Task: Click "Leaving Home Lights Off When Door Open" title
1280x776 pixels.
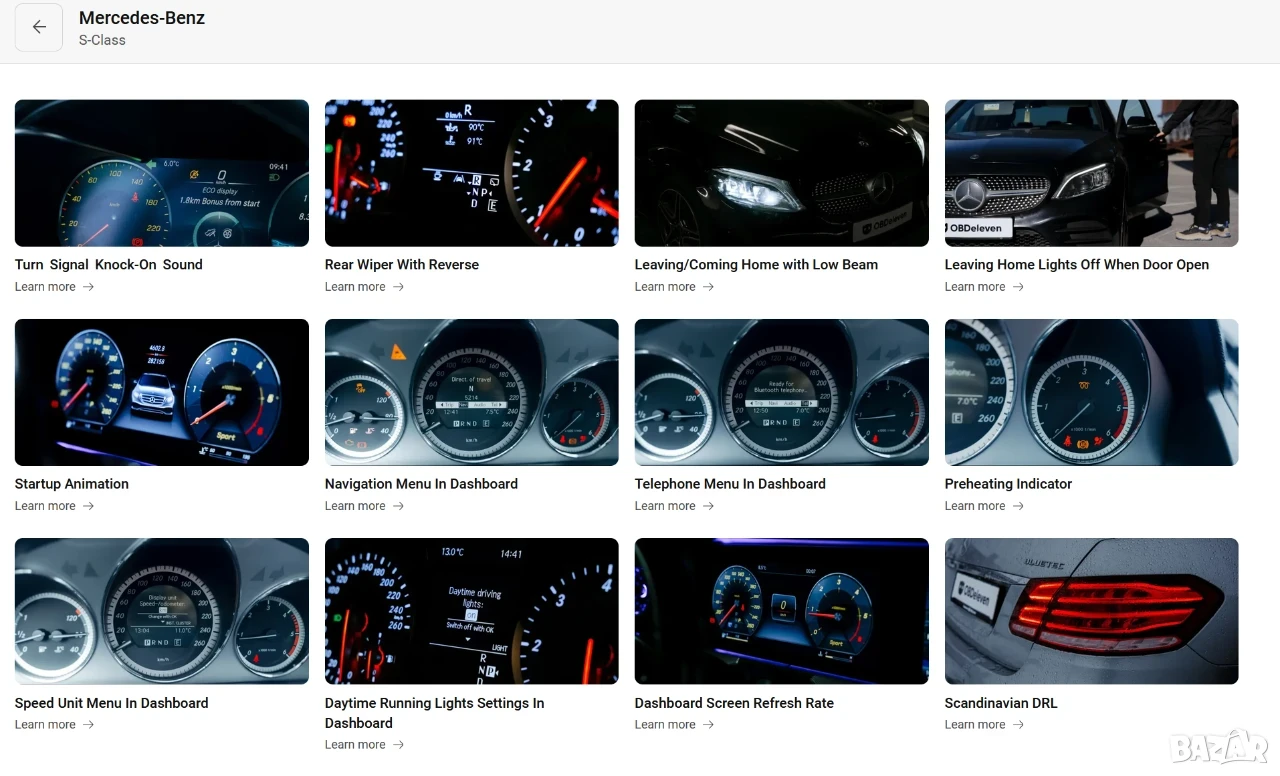Action: [x=1077, y=265]
